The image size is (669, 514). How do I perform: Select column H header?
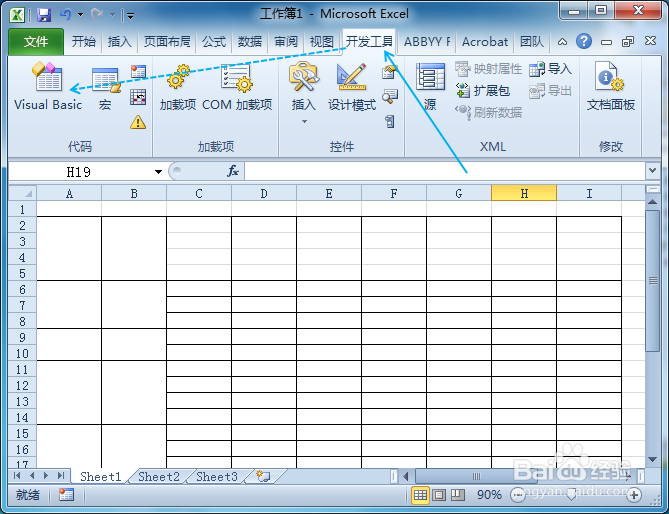pos(524,193)
